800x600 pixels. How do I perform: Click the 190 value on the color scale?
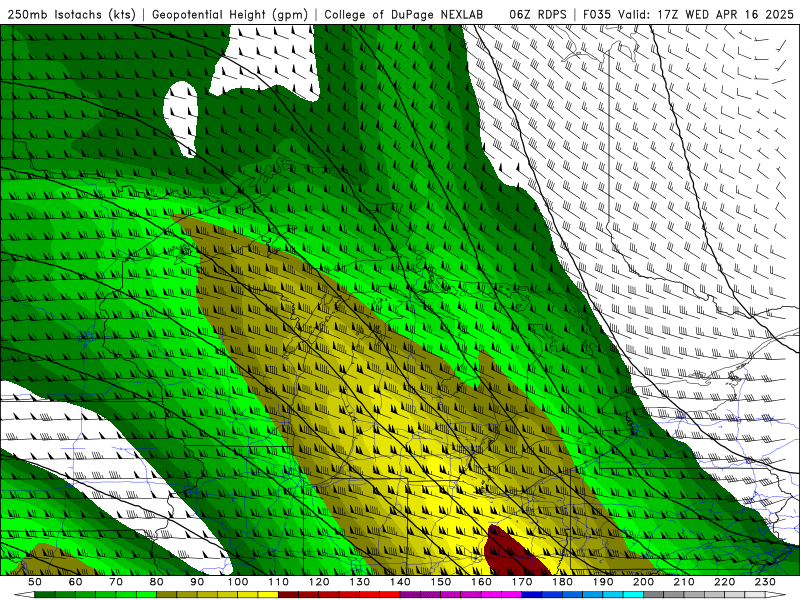(603, 582)
